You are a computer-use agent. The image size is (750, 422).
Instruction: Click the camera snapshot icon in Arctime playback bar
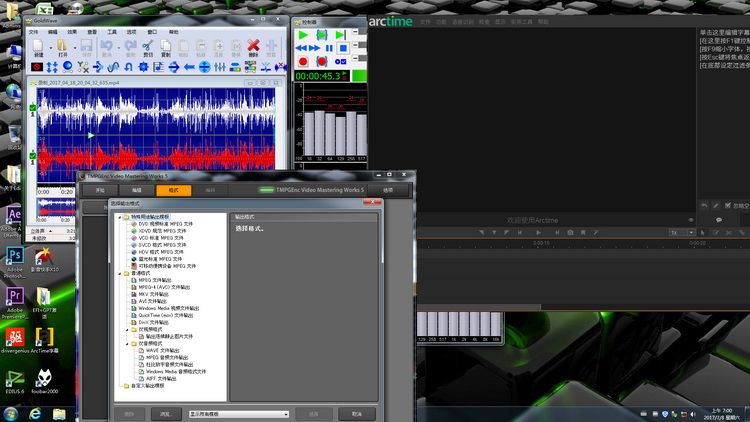coord(570,233)
